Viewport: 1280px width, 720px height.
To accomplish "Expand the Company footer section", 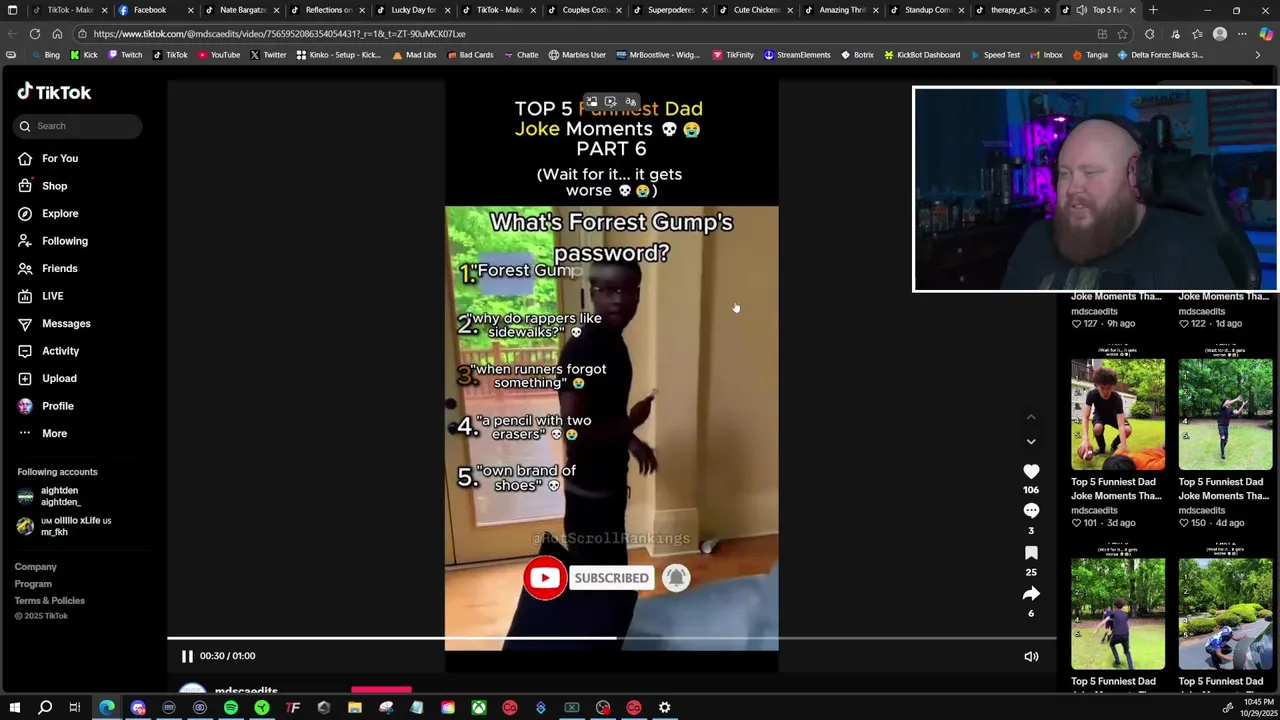I will 36,567.
